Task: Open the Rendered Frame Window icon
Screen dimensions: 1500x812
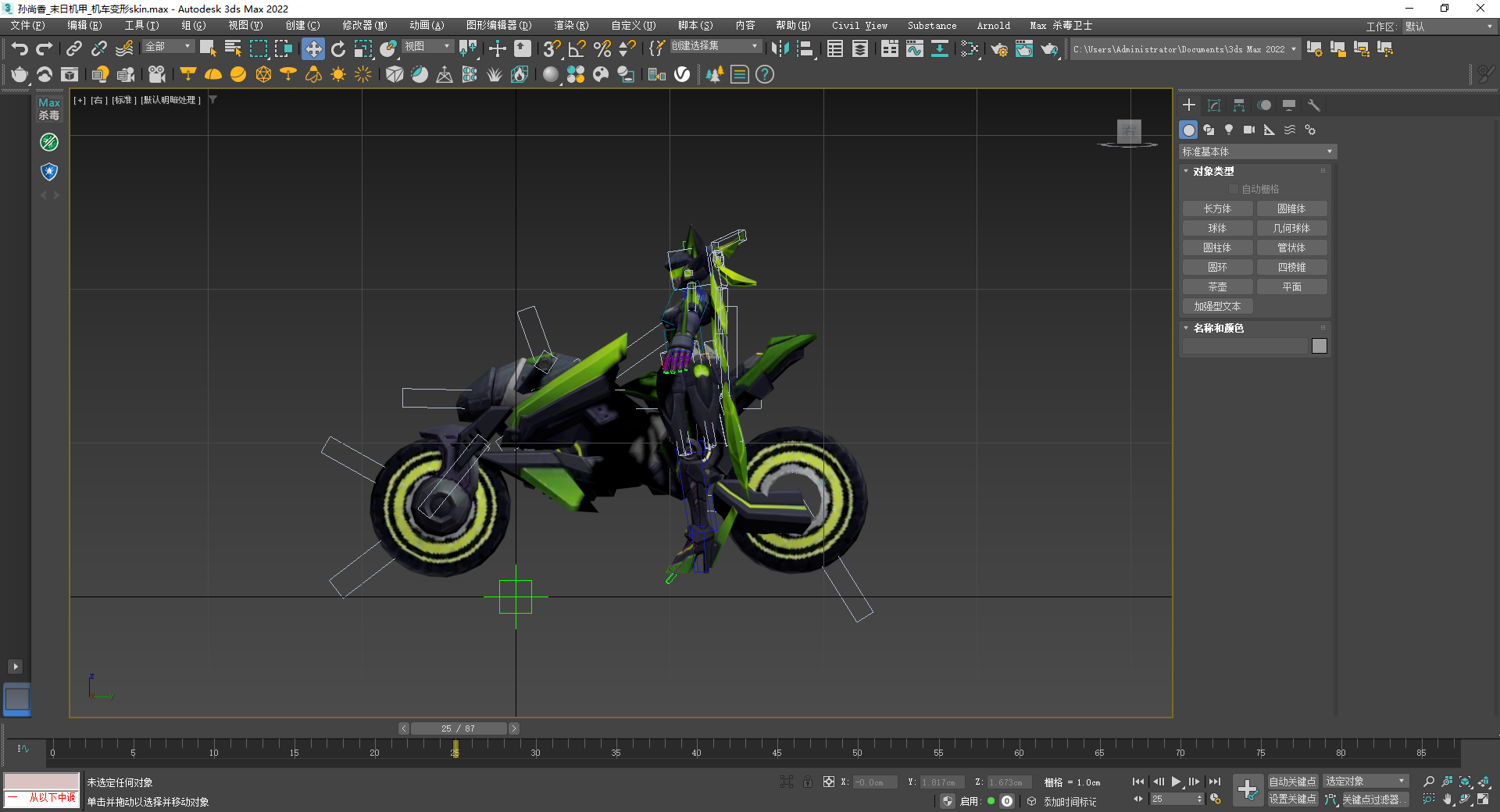Action: 1024,49
